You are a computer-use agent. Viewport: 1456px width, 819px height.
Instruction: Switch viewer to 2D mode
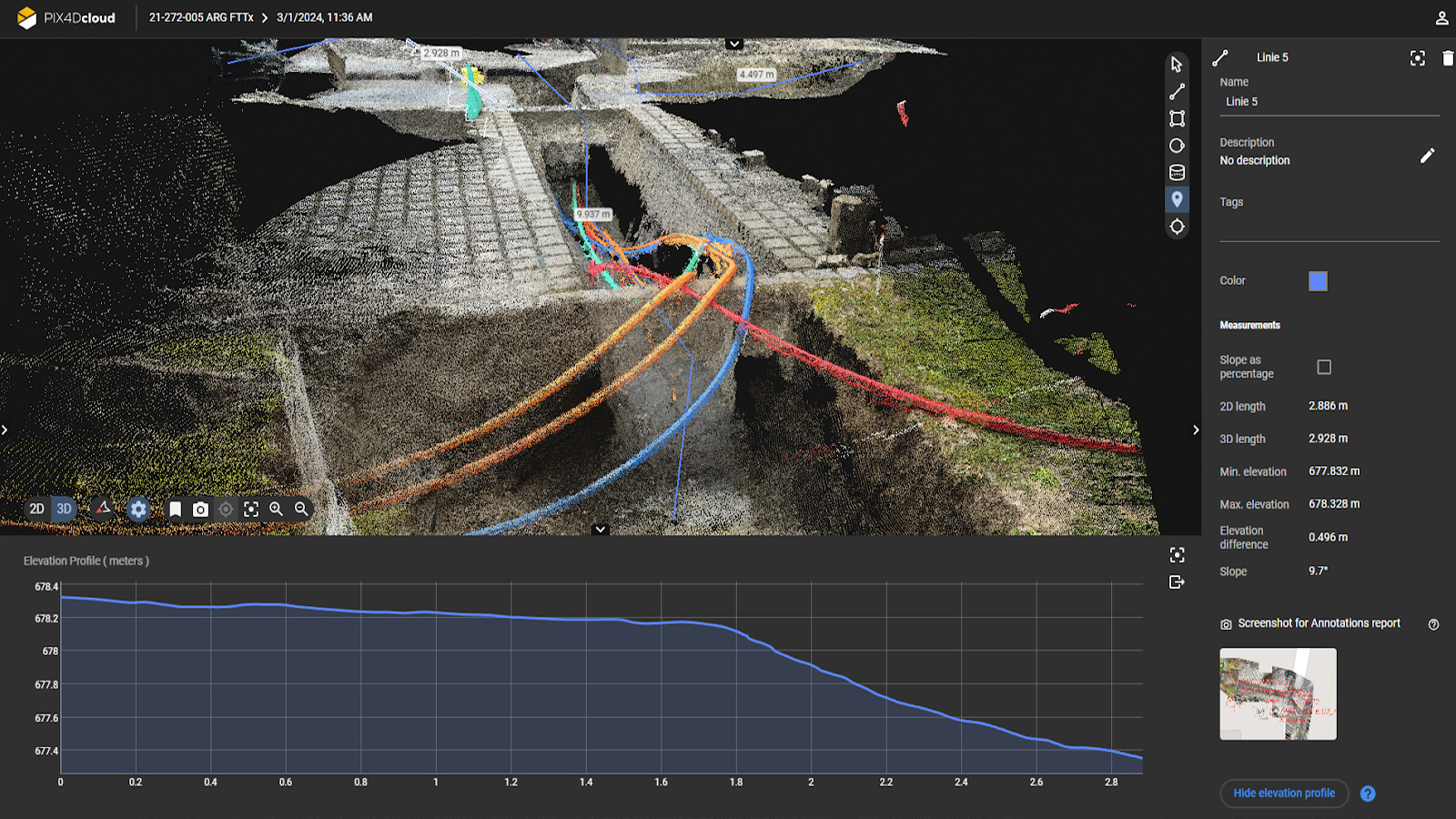pyautogui.click(x=36, y=509)
